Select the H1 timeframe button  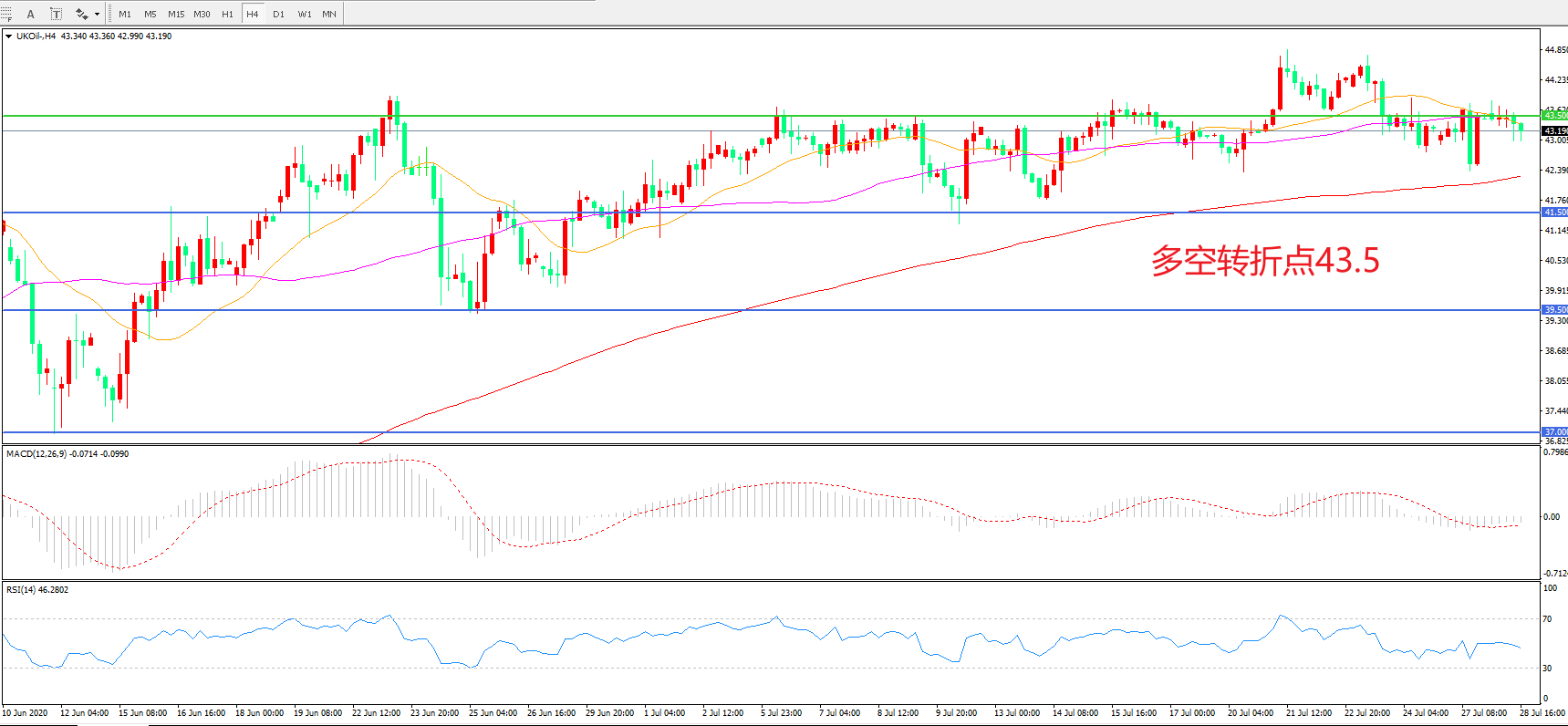coord(227,14)
